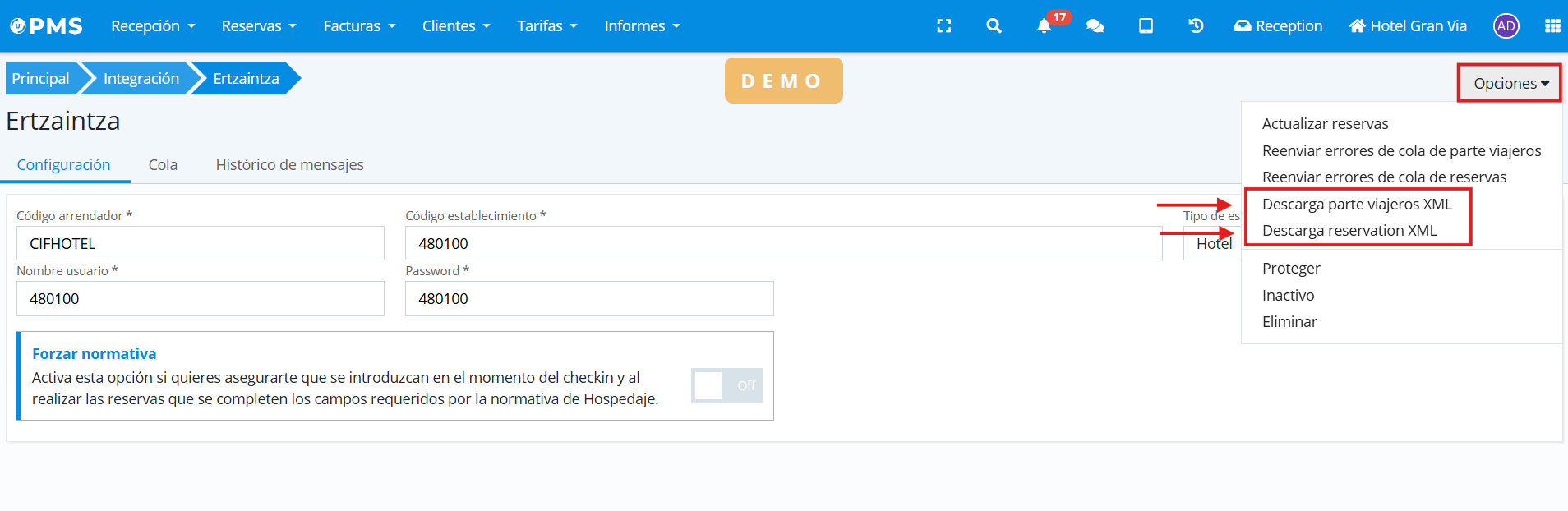This screenshot has height=511, width=1568.
Task: Expand the Reservas dropdown menu
Action: pos(258,26)
